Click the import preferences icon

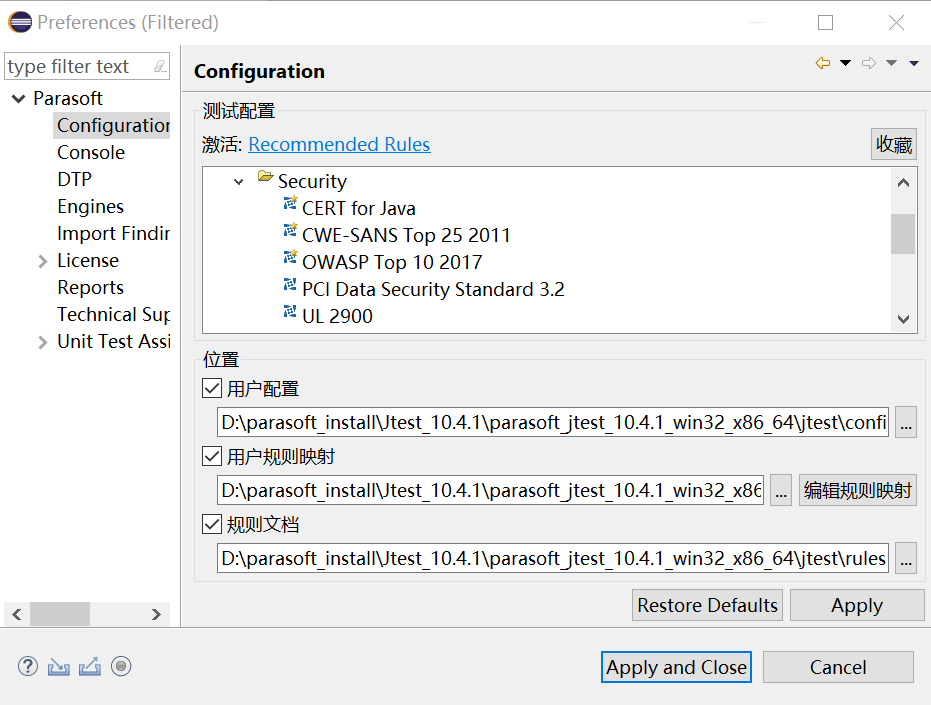coord(59,667)
